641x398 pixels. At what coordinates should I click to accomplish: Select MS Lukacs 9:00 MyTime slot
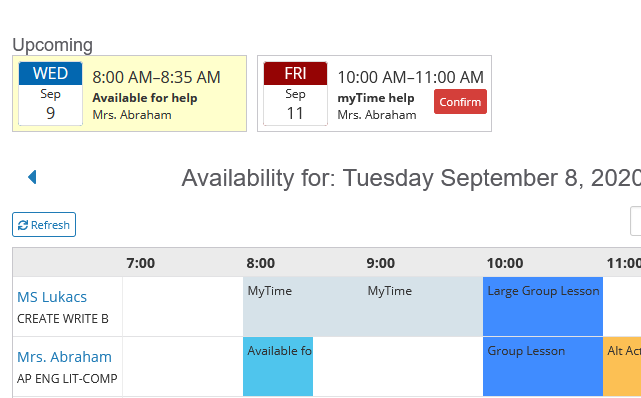pyautogui.click(x=423, y=306)
